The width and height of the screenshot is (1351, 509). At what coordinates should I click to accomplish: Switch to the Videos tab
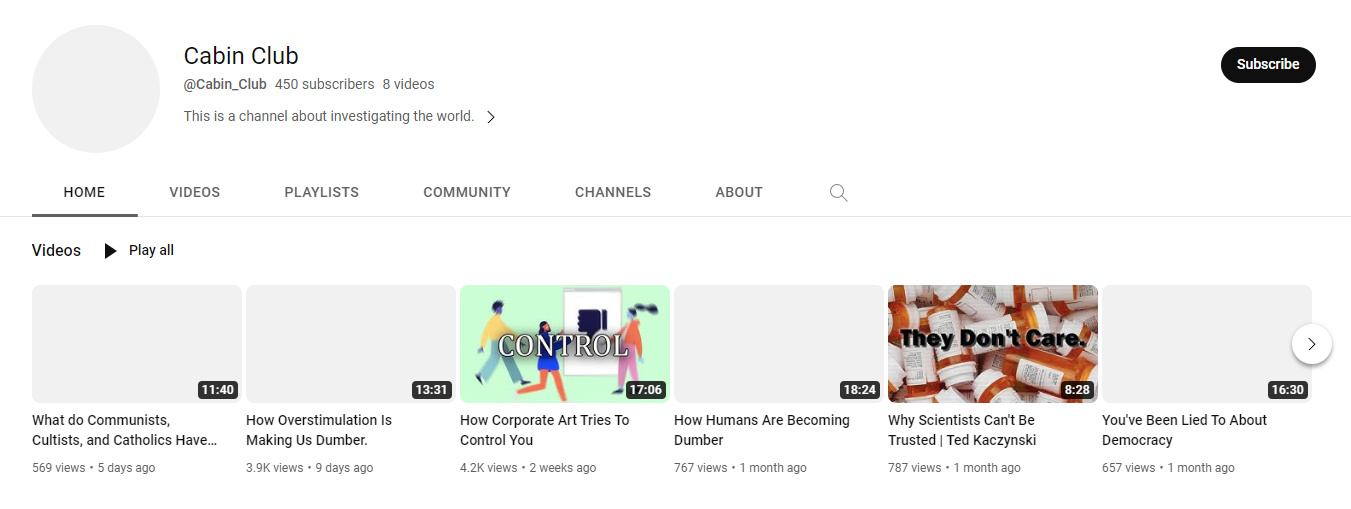coord(194,192)
